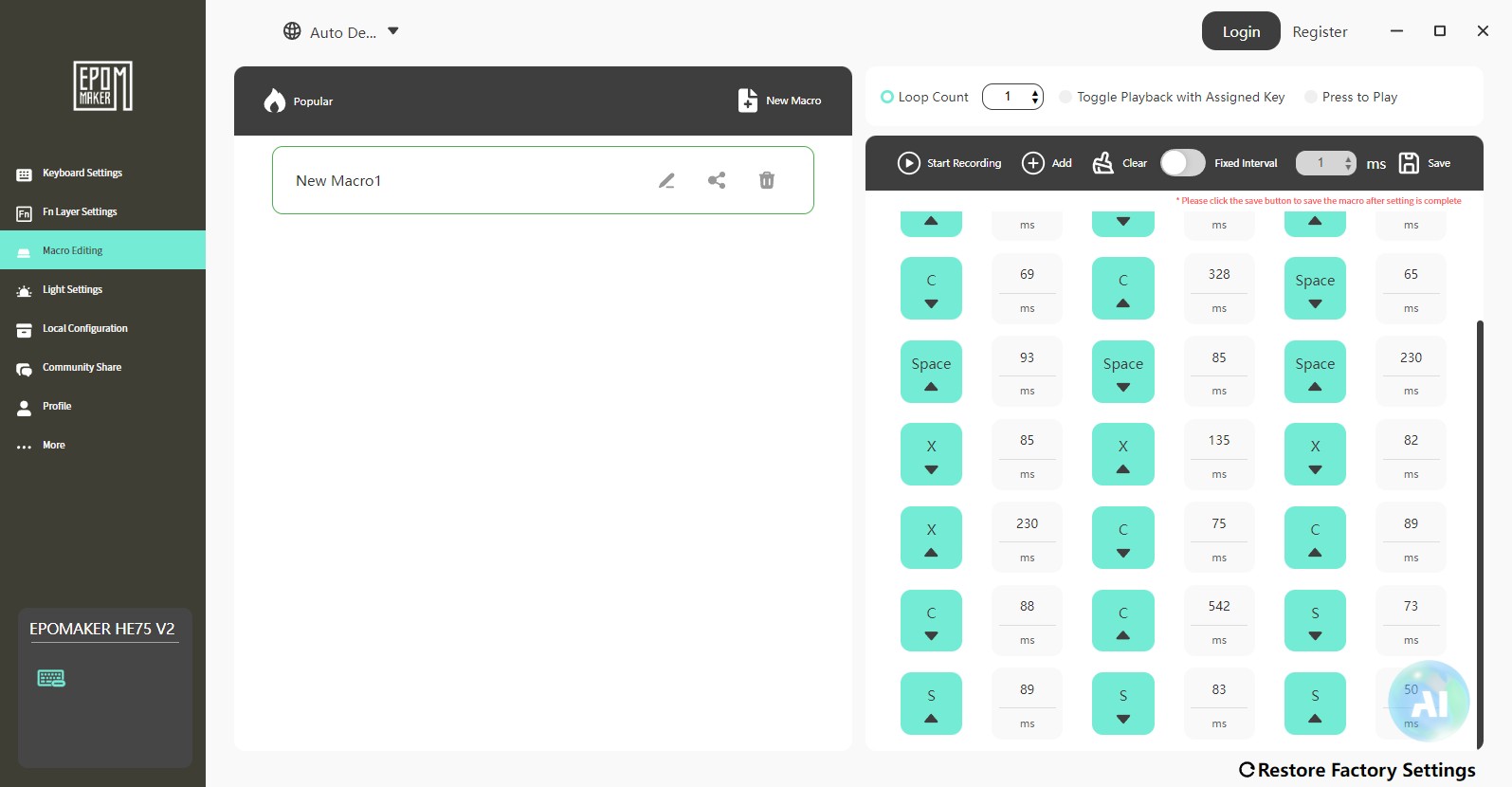Rename New Macro1 with the pencil icon
1512x787 pixels.
[667, 180]
